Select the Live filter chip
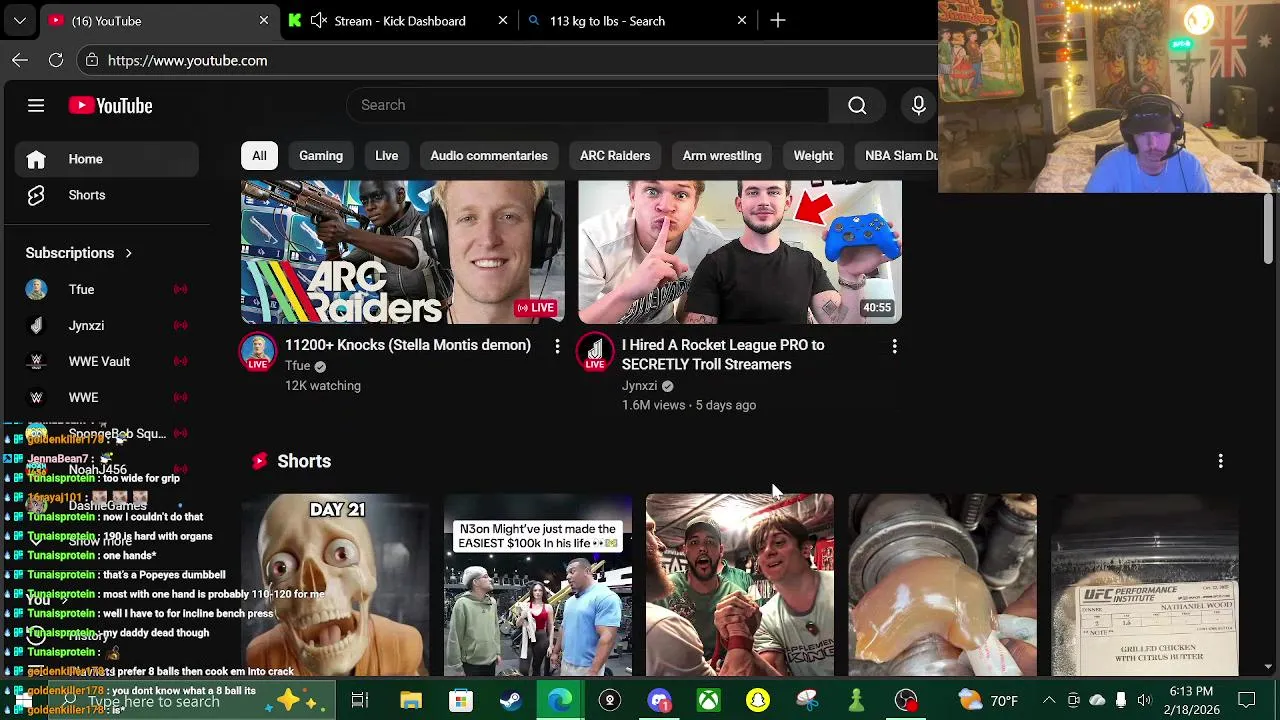 (386, 156)
